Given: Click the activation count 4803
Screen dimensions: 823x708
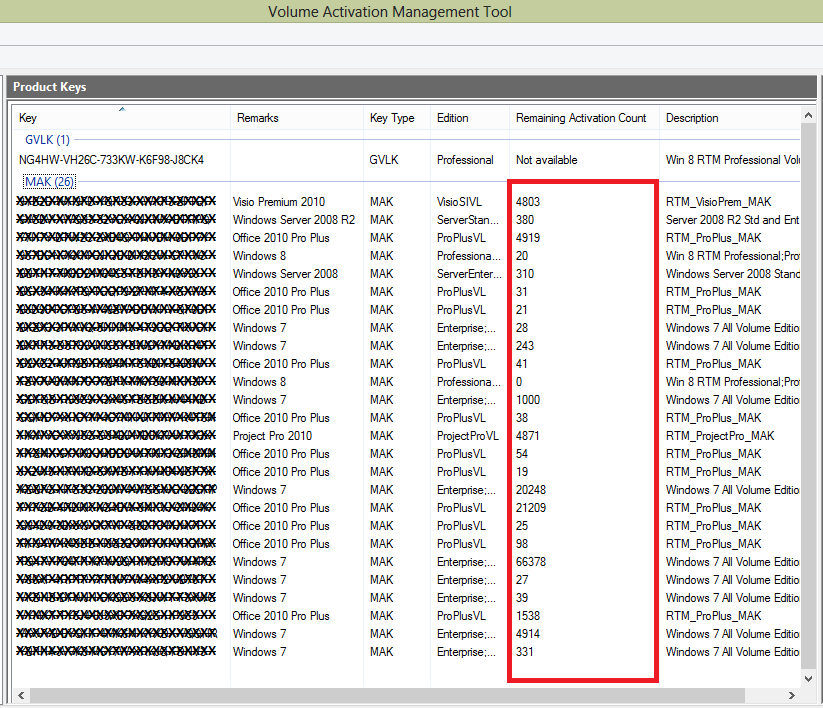Looking at the screenshot, I should 528,202.
